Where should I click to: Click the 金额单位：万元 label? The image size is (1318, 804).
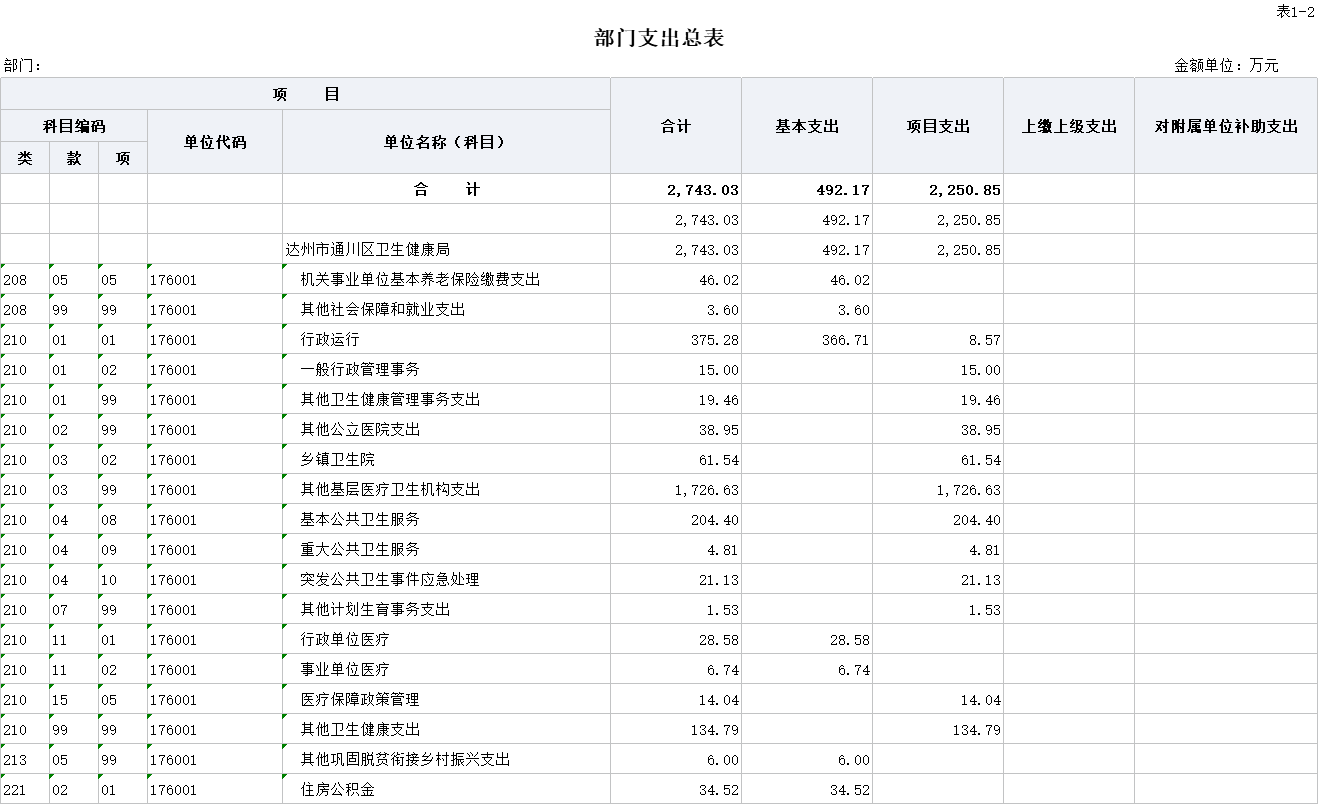tap(1226, 66)
